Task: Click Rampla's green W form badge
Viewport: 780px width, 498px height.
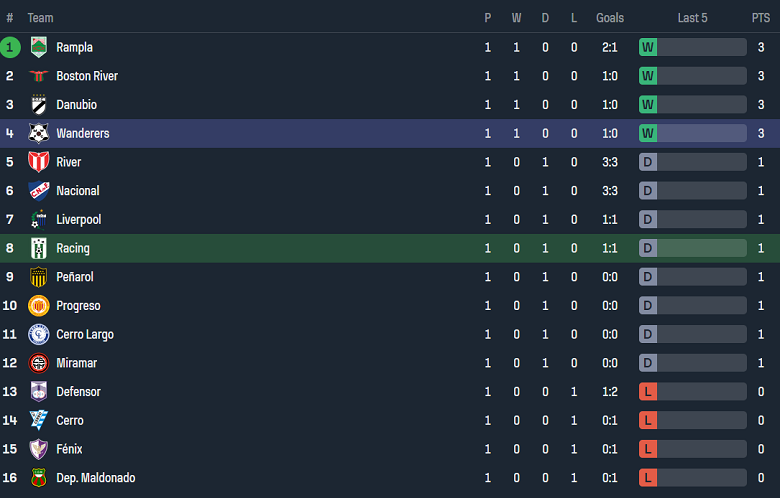Action: [x=647, y=47]
